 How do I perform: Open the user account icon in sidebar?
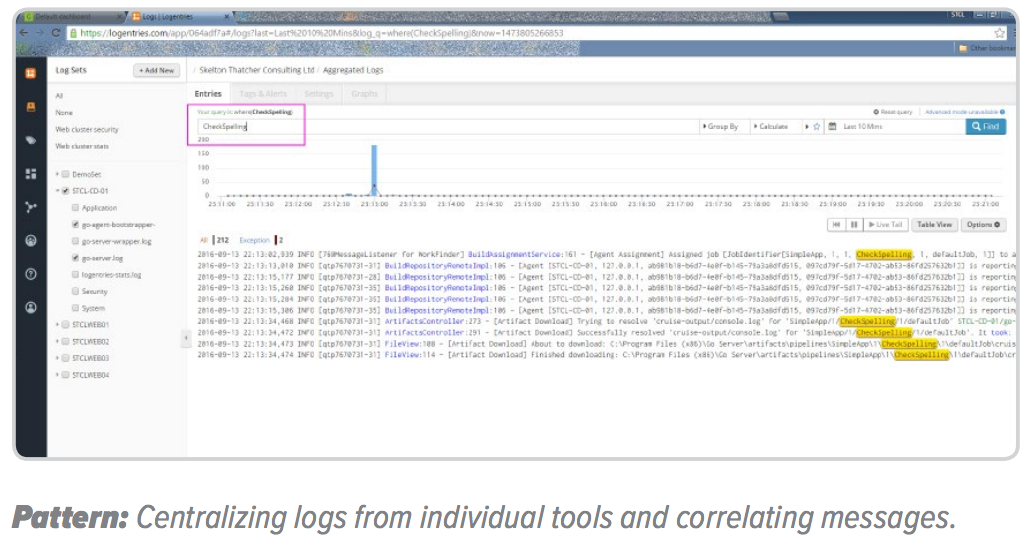click(31, 307)
